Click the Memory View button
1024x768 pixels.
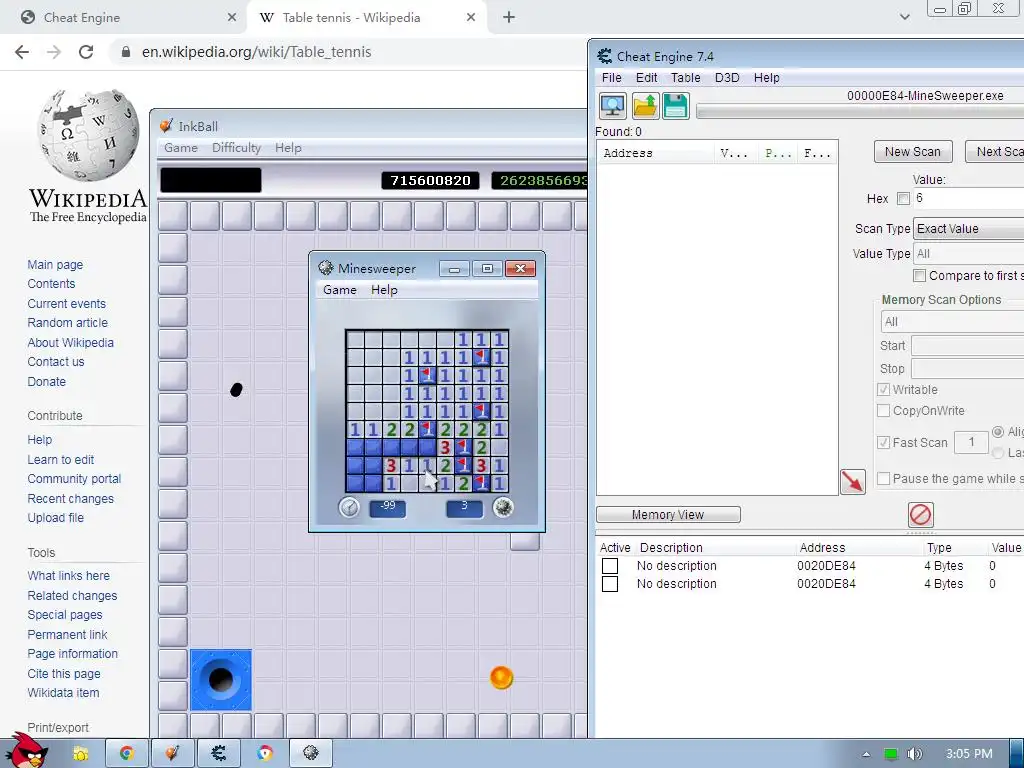[668, 515]
